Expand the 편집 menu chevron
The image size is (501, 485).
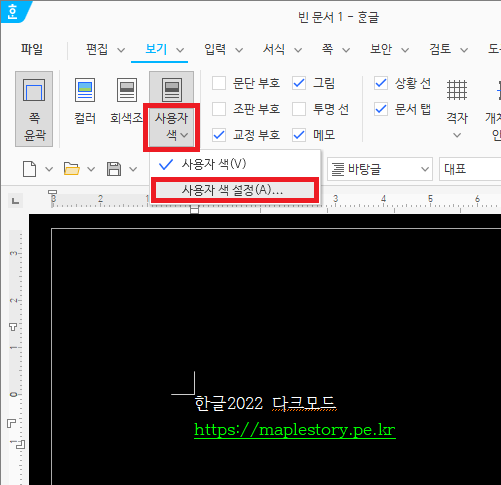pyautogui.click(x=121, y=50)
